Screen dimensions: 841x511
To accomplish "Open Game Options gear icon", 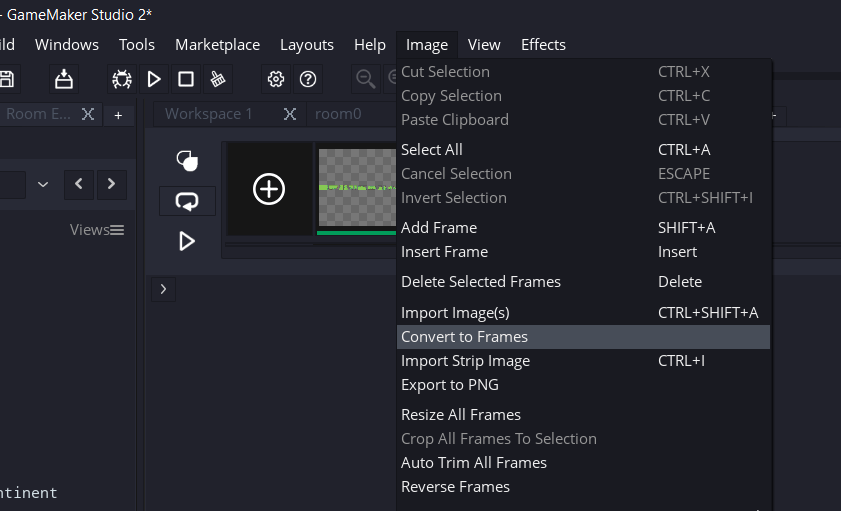I will tap(276, 79).
